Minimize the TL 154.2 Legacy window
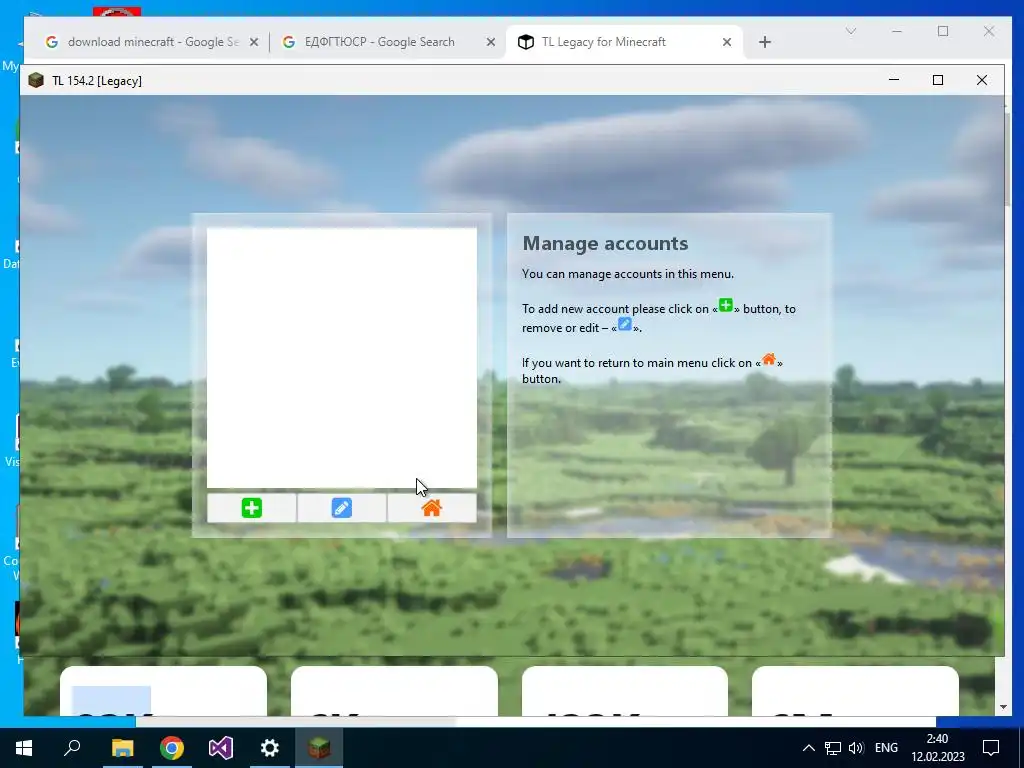 894,80
